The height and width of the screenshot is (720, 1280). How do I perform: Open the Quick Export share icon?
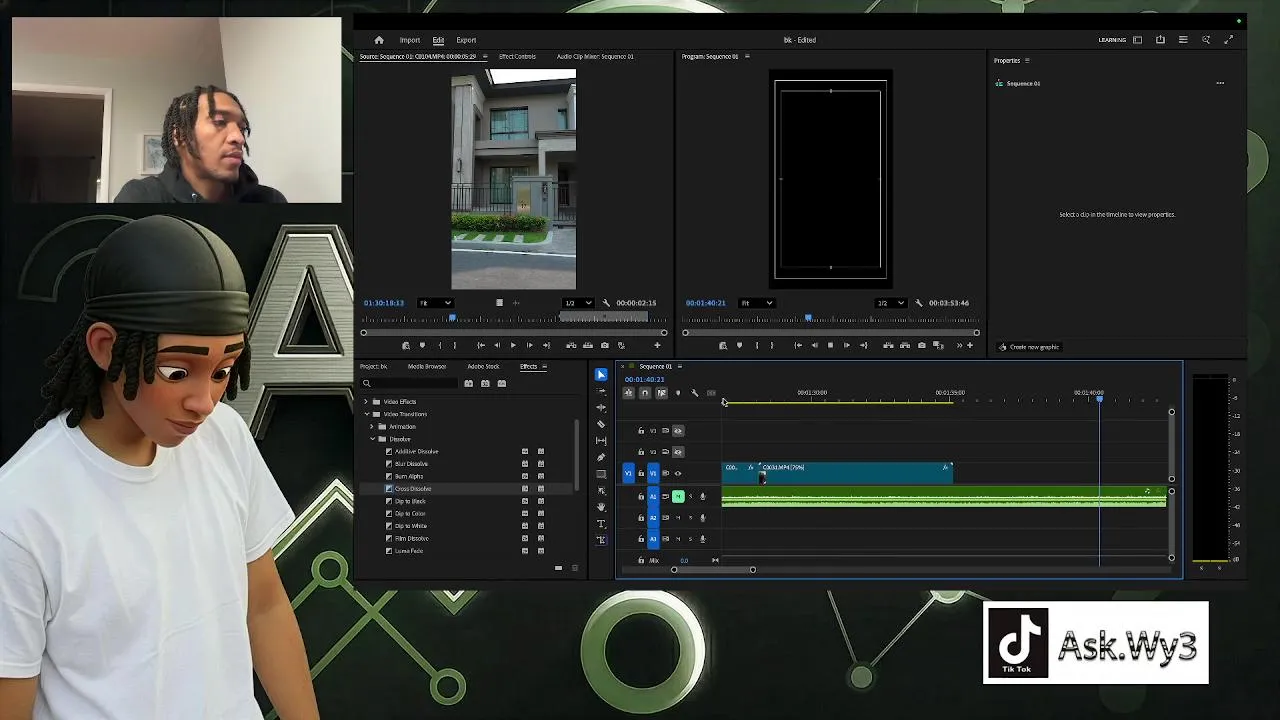click(1160, 40)
